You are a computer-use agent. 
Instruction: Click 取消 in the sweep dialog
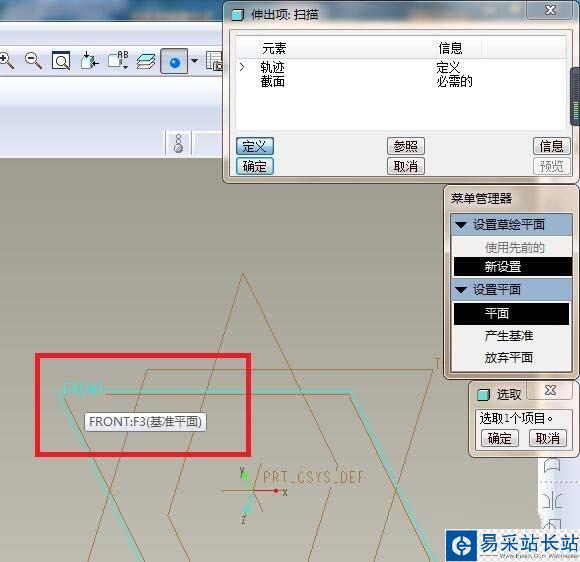pos(405,166)
